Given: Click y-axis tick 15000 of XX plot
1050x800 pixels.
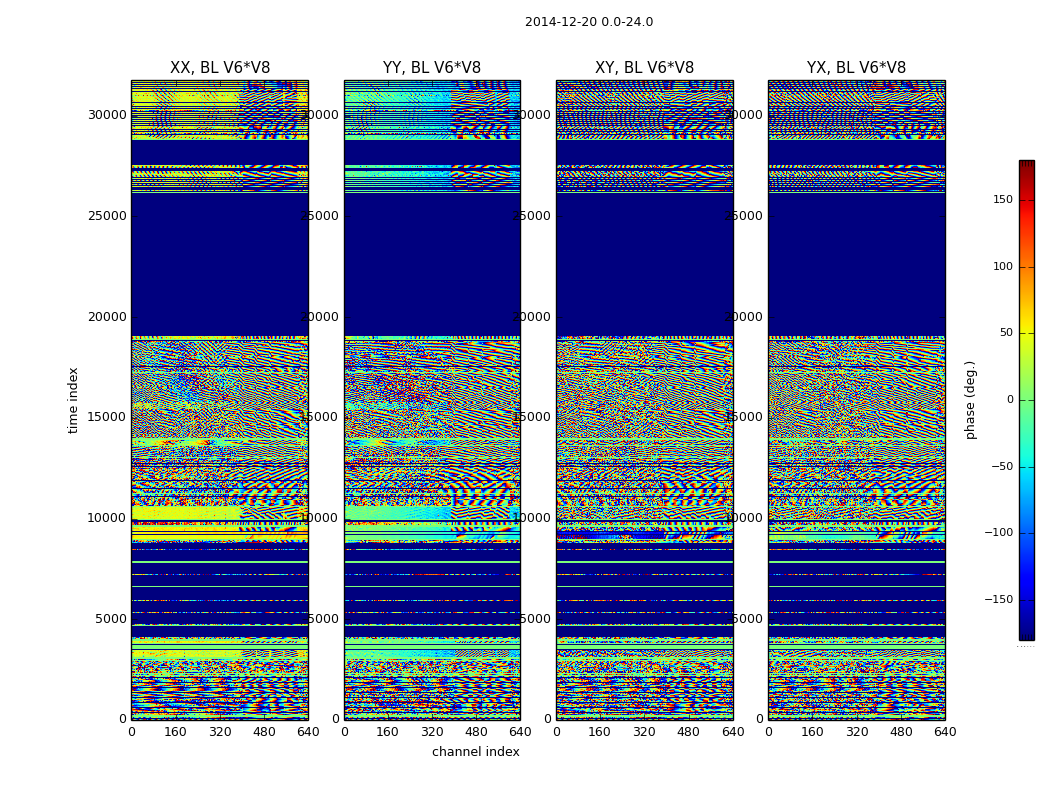Looking at the screenshot, I should pyautogui.click(x=107, y=416).
